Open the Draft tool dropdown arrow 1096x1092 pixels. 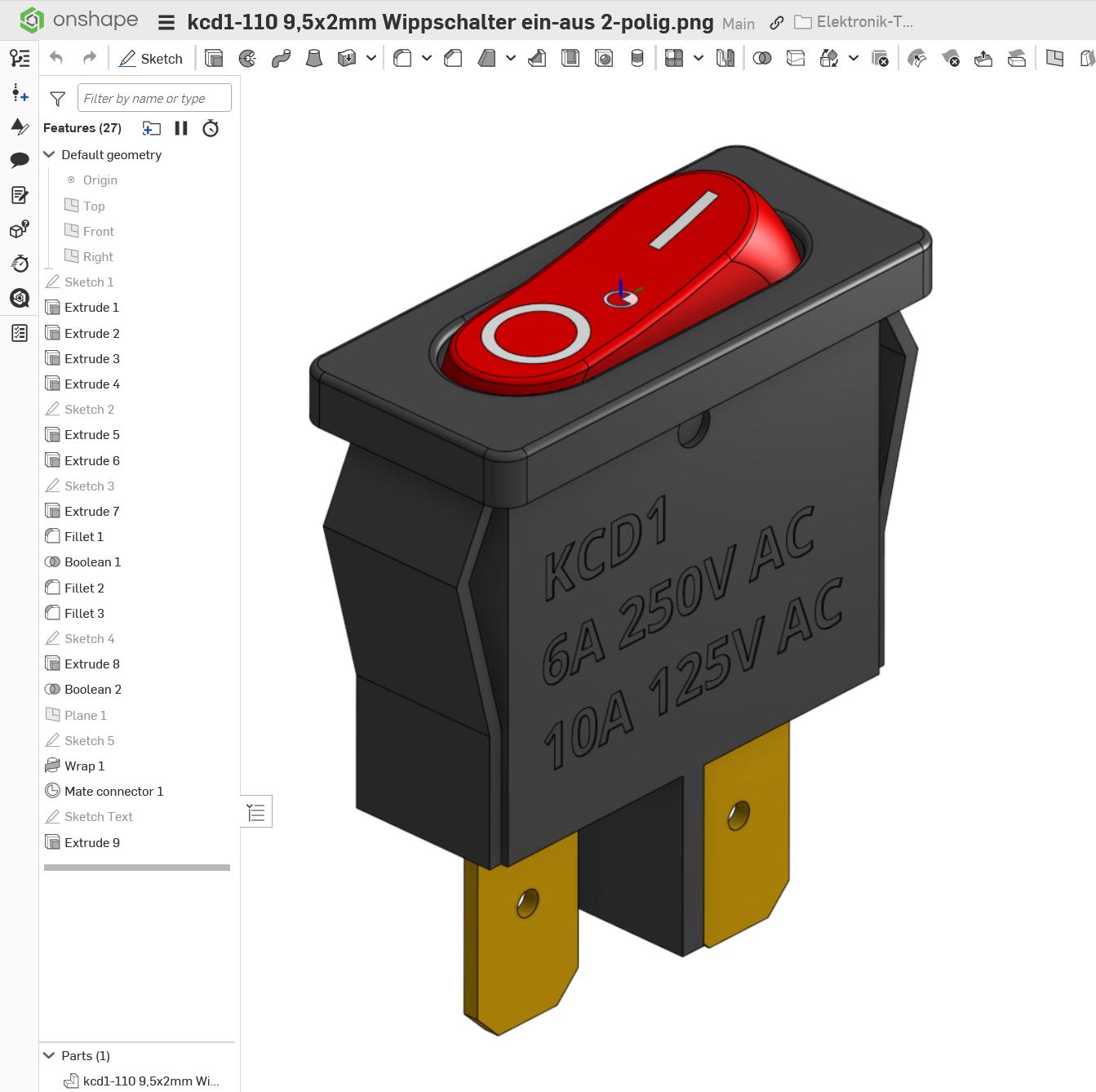click(511, 58)
